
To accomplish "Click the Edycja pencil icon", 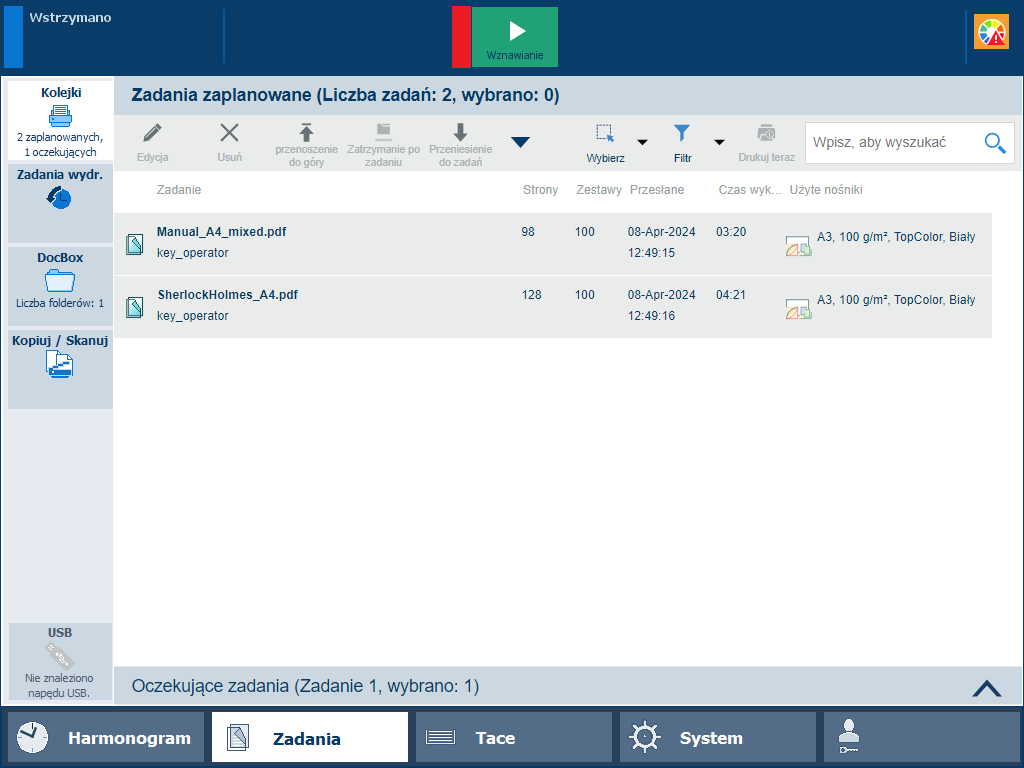I will click(x=153, y=133).
